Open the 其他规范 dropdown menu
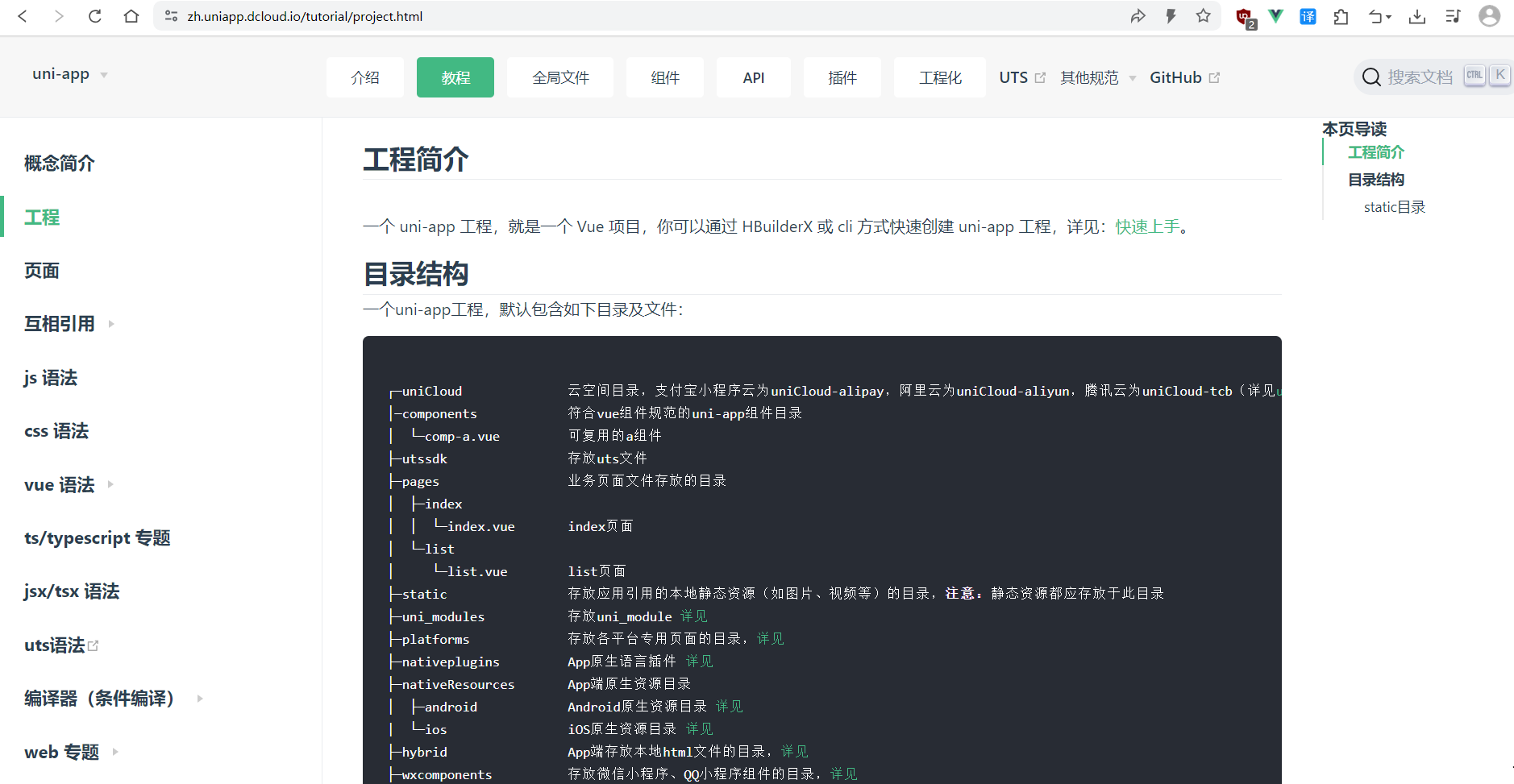Screen dimensions: 1514x784 (x=1098, y=77)
